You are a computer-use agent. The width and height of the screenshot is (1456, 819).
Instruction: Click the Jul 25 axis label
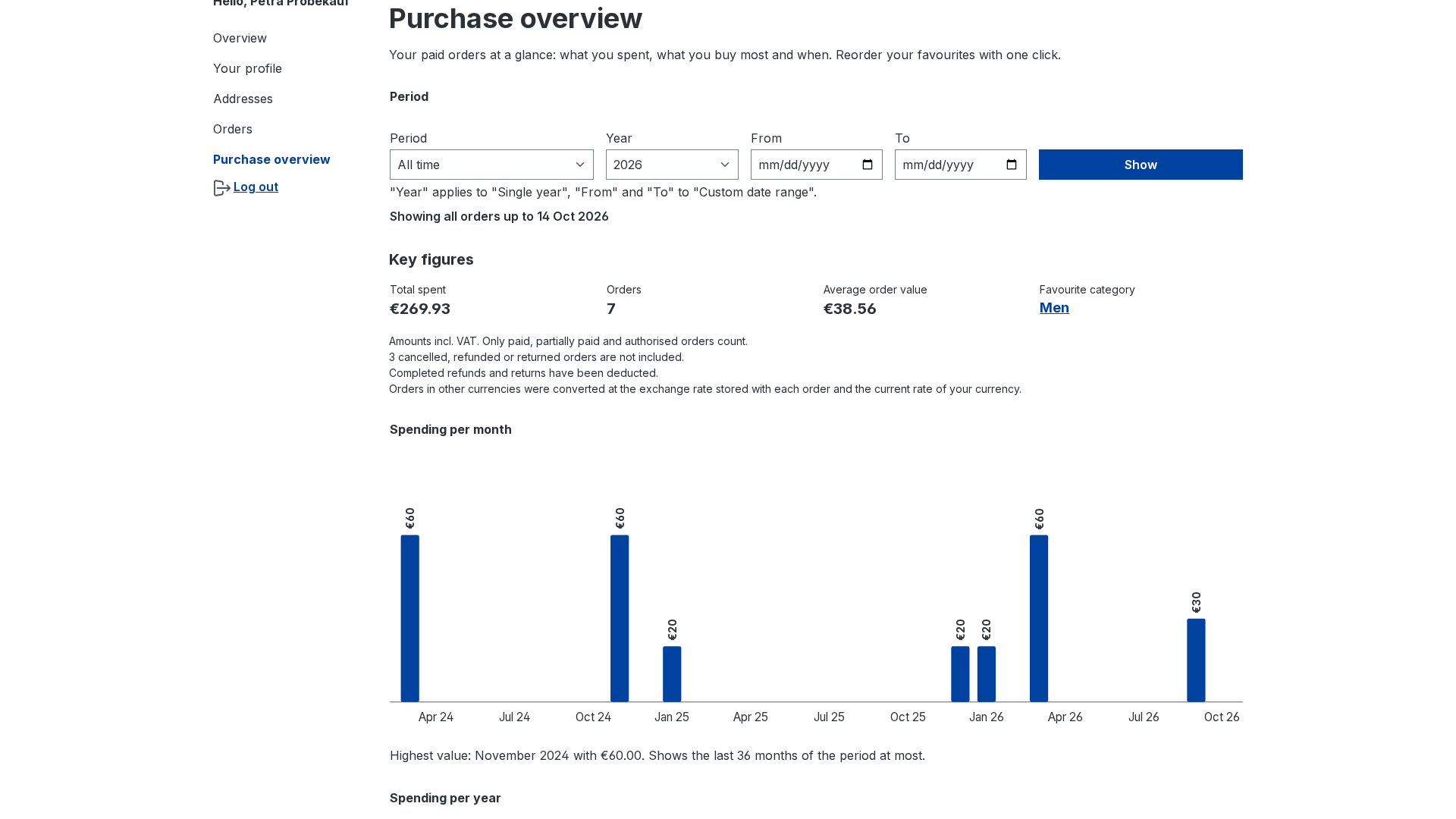829,717
